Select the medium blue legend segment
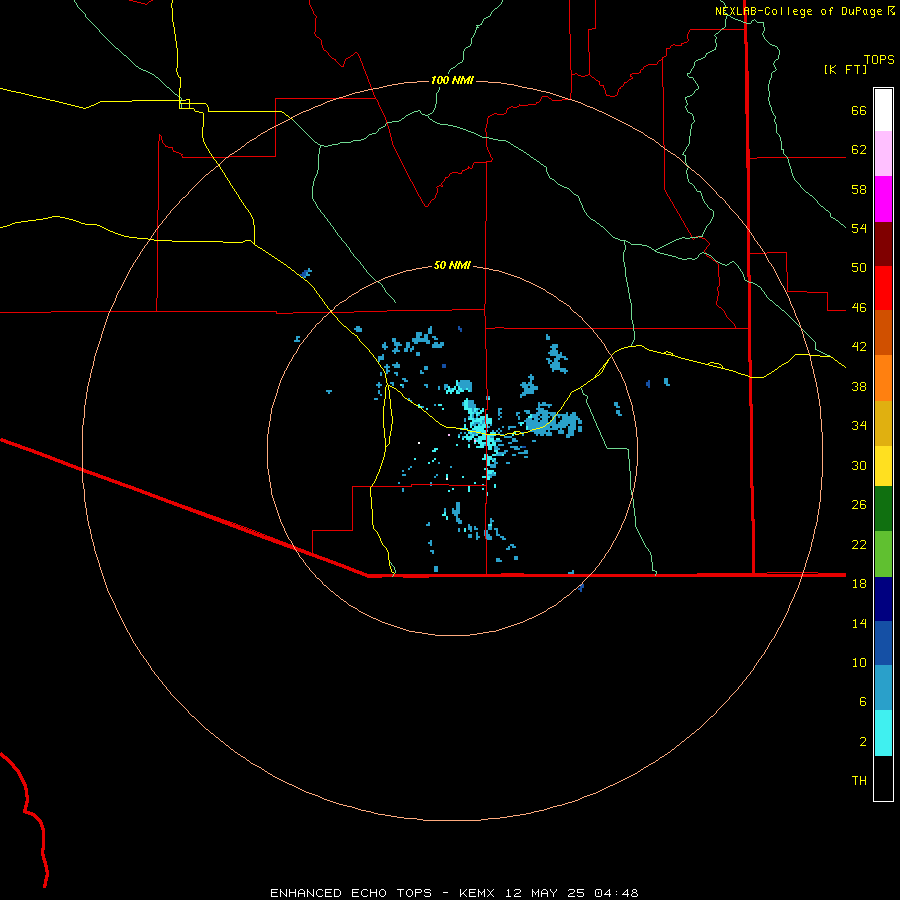This screenshot has width=900, height=900. [x=883, y=643]
